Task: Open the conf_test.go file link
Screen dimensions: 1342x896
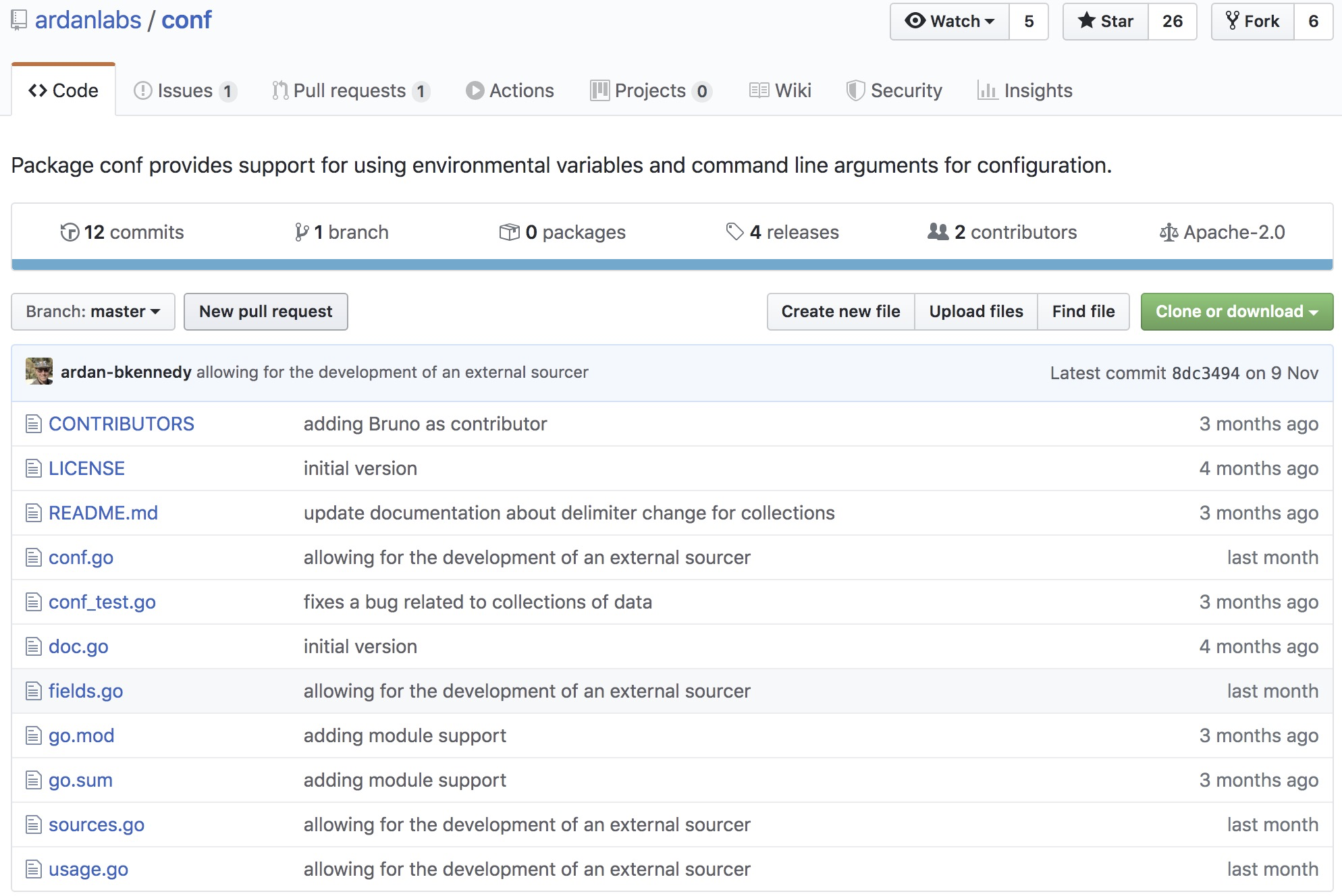Action: coord(102,602)
